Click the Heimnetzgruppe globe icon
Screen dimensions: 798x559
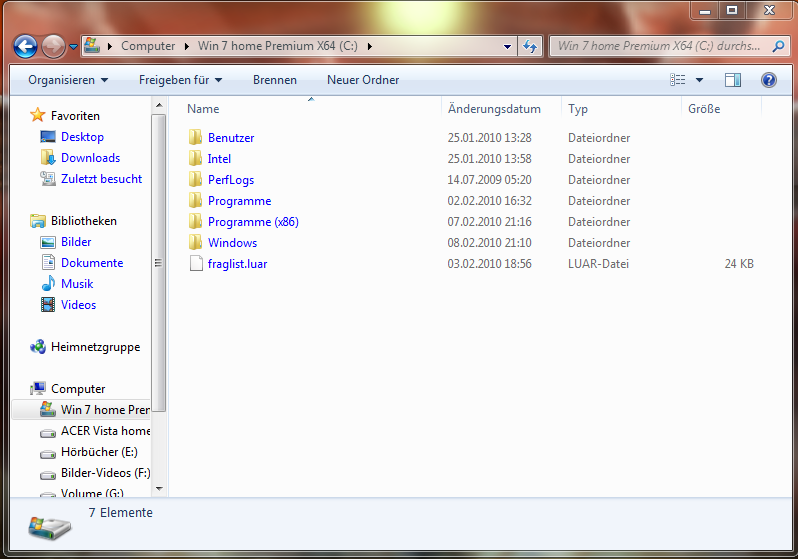(x=38, y=347)
